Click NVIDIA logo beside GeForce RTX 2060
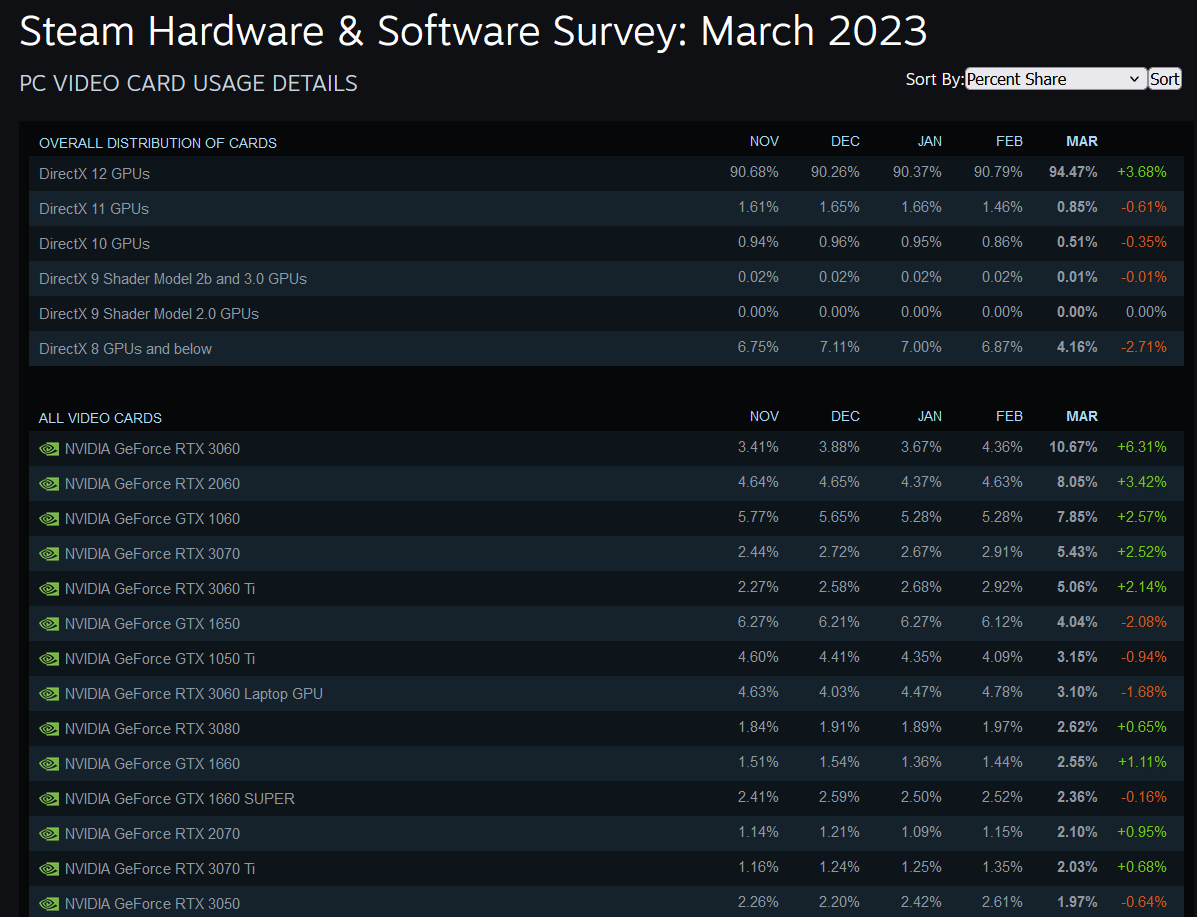 point(49,484)
